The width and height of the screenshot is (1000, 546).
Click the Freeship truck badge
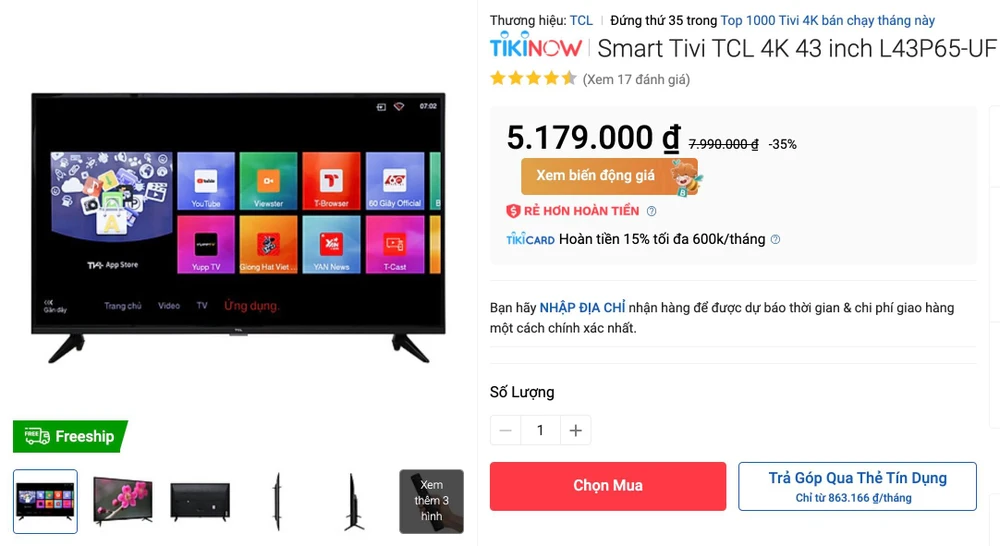[70, 436]
